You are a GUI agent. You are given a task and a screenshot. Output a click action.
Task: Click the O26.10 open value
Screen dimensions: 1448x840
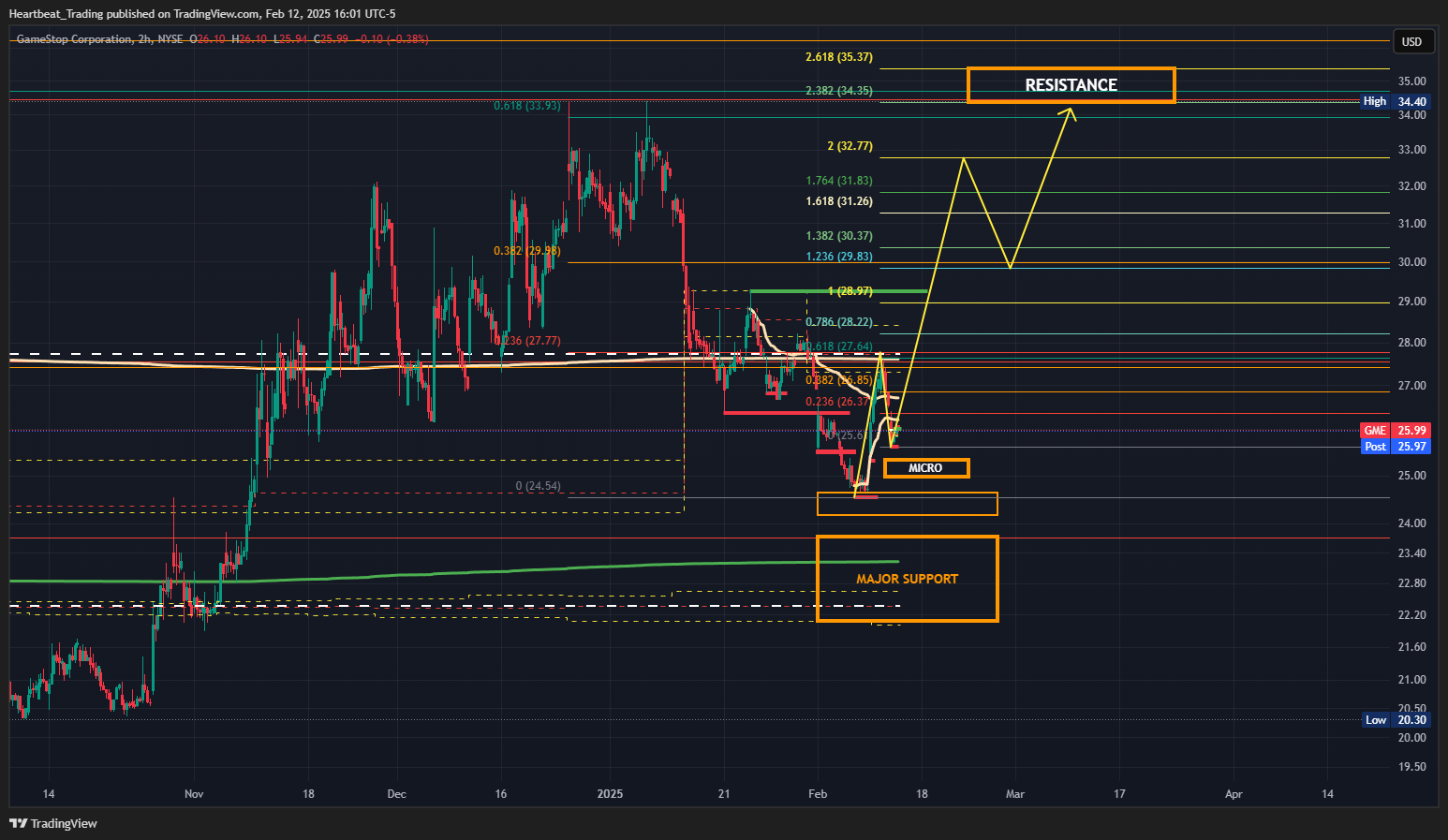207,39
